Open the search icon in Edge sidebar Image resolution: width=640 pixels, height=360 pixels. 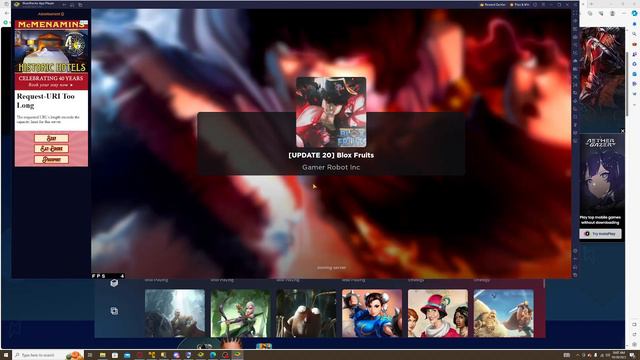[634, 33]
